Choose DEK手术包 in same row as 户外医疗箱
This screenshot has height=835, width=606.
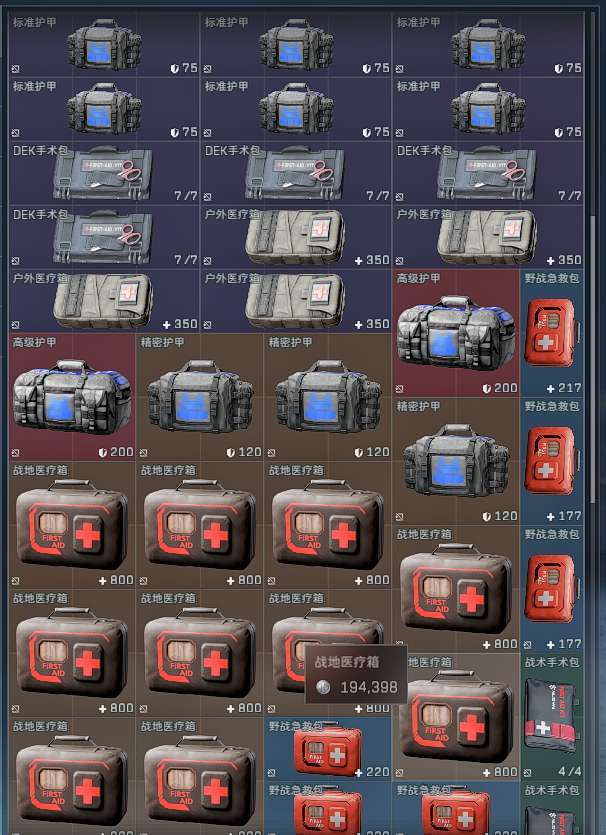(x=104, y=236)
